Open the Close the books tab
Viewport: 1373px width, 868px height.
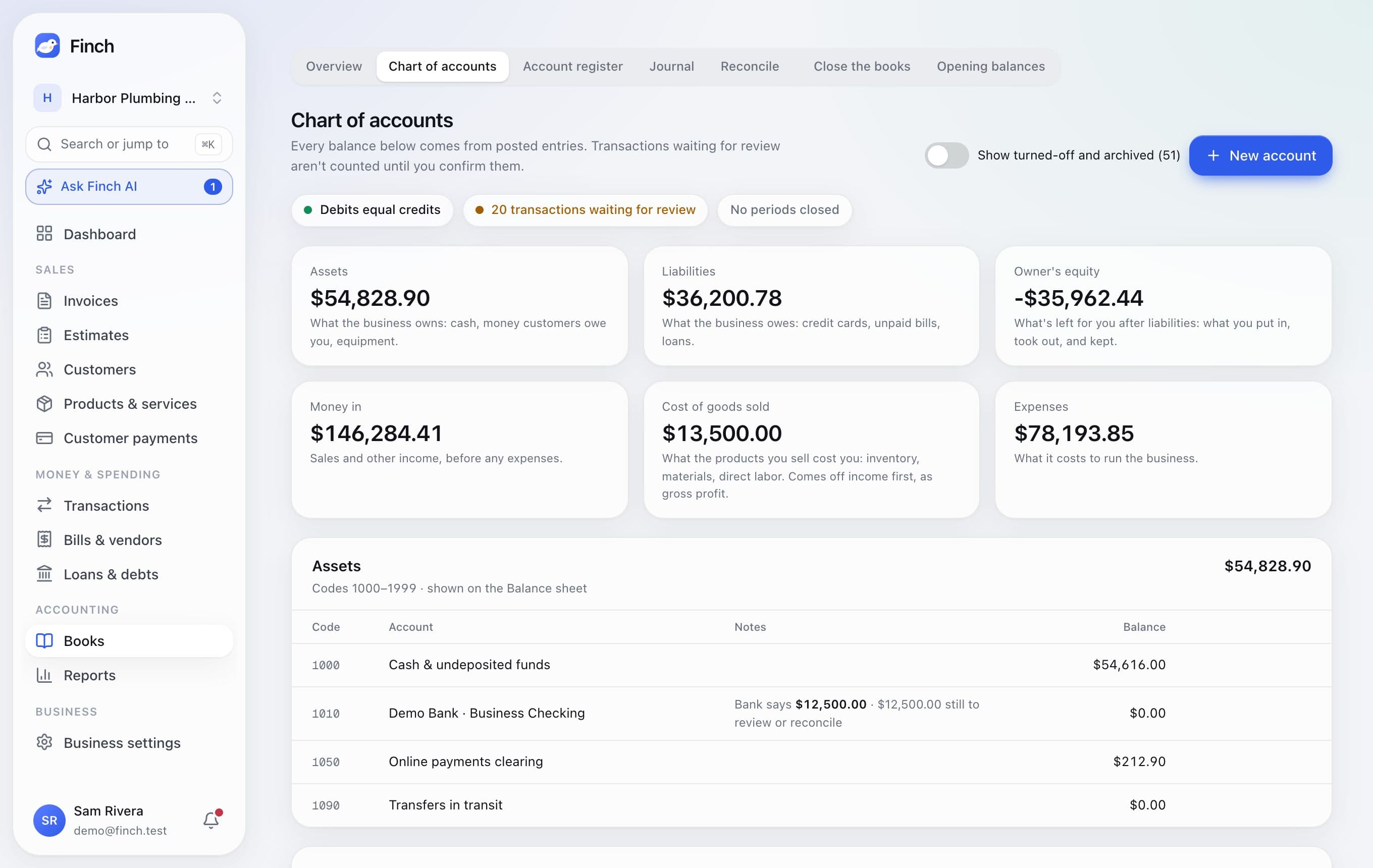862,66
